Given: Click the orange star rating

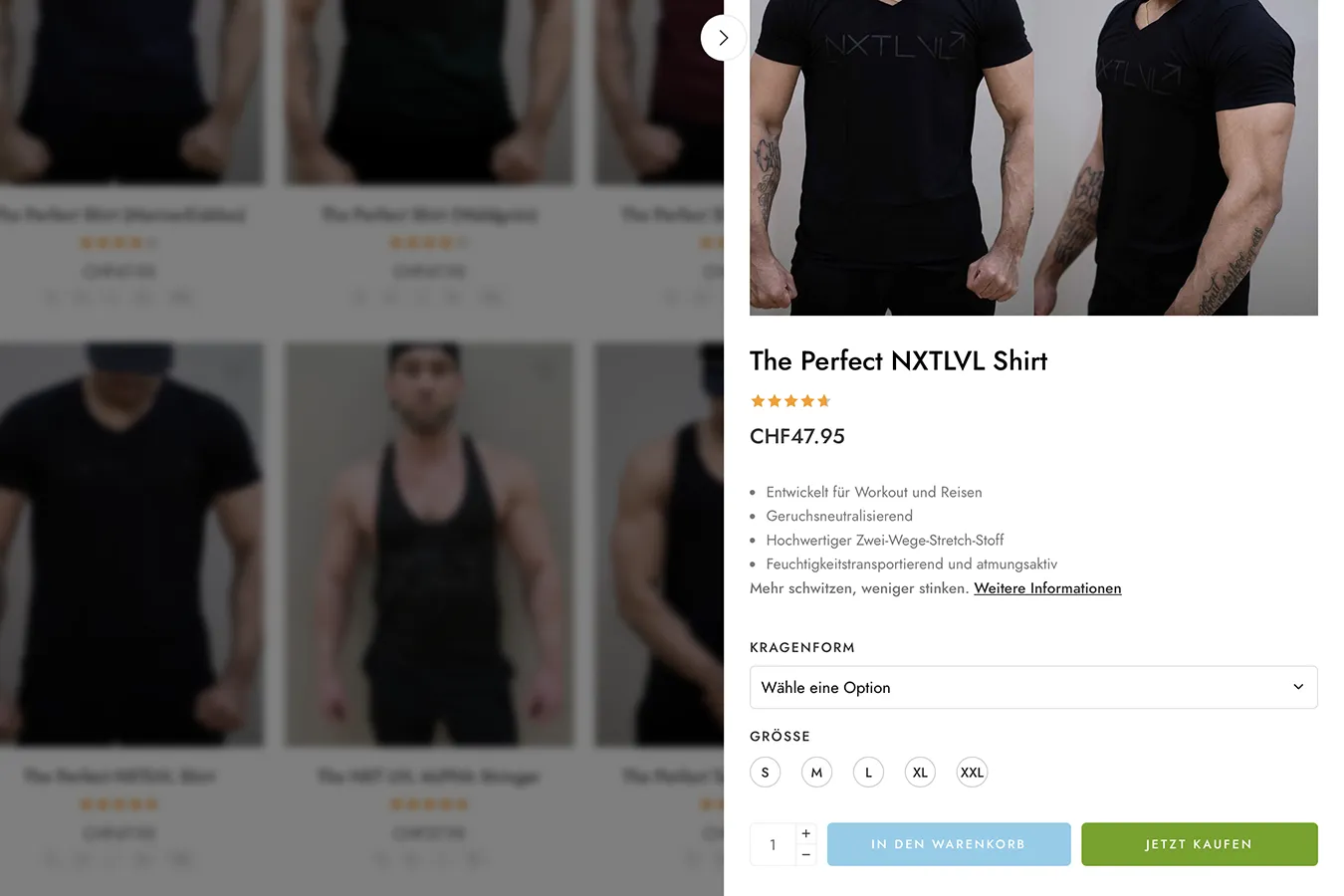Looking at the screenshot, I should 790,401.
